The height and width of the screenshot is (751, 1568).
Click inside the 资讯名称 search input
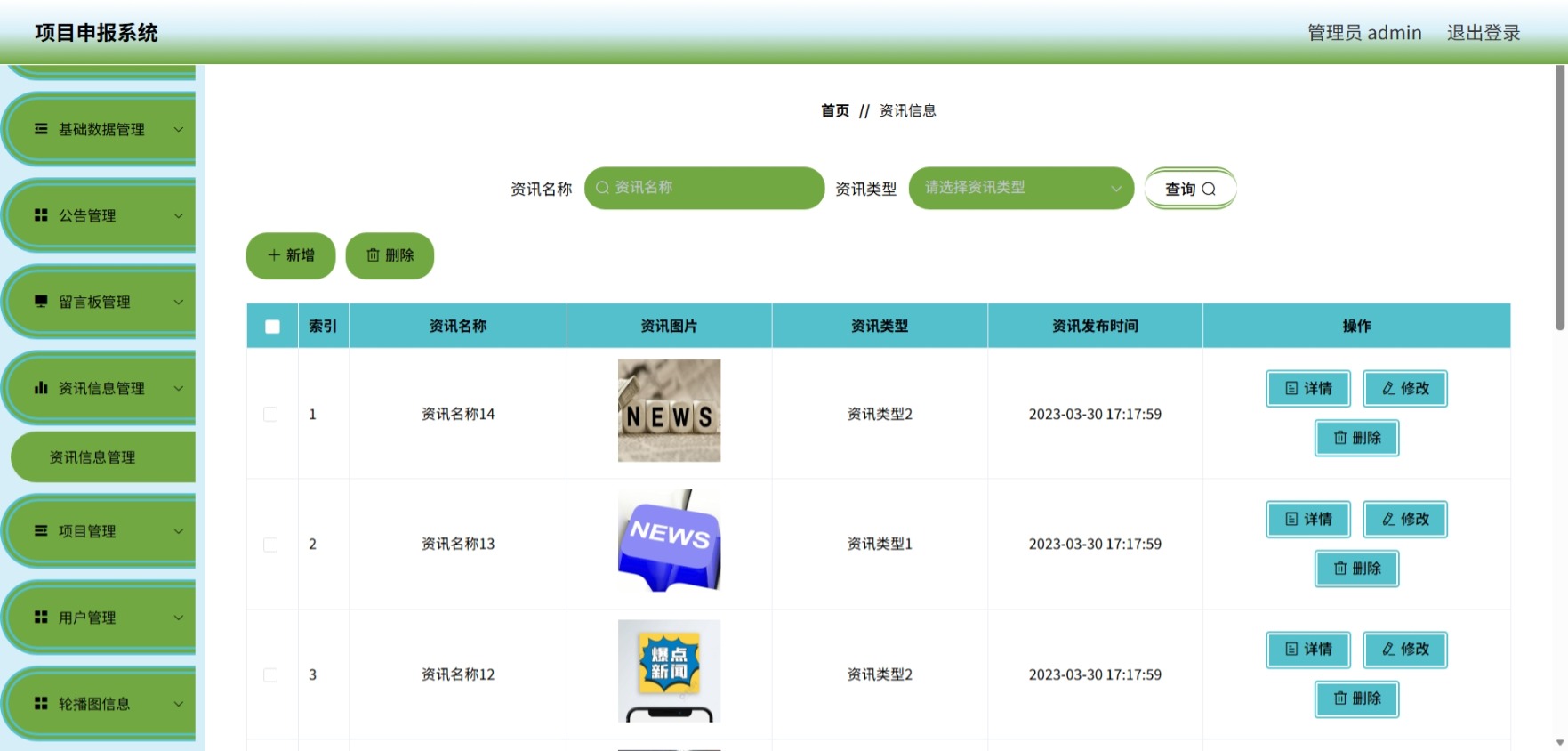point(704,188)
